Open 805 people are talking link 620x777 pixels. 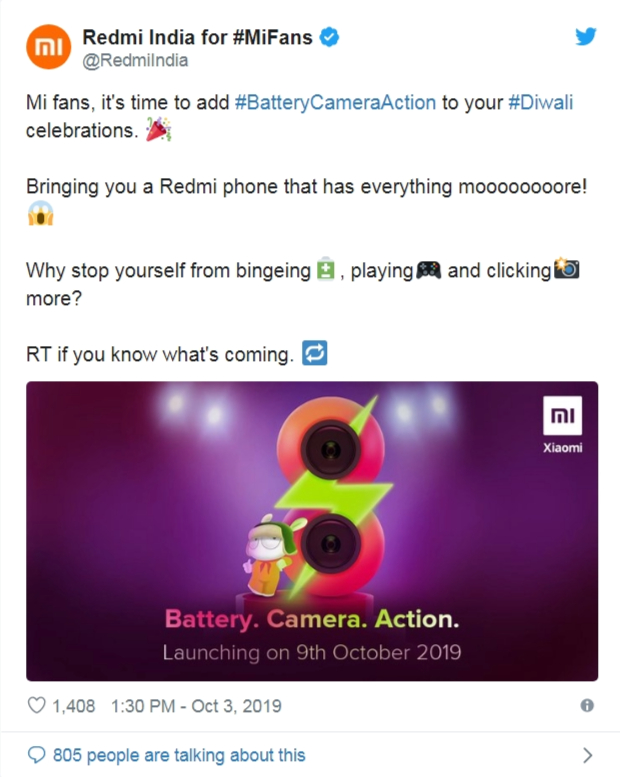179,755
